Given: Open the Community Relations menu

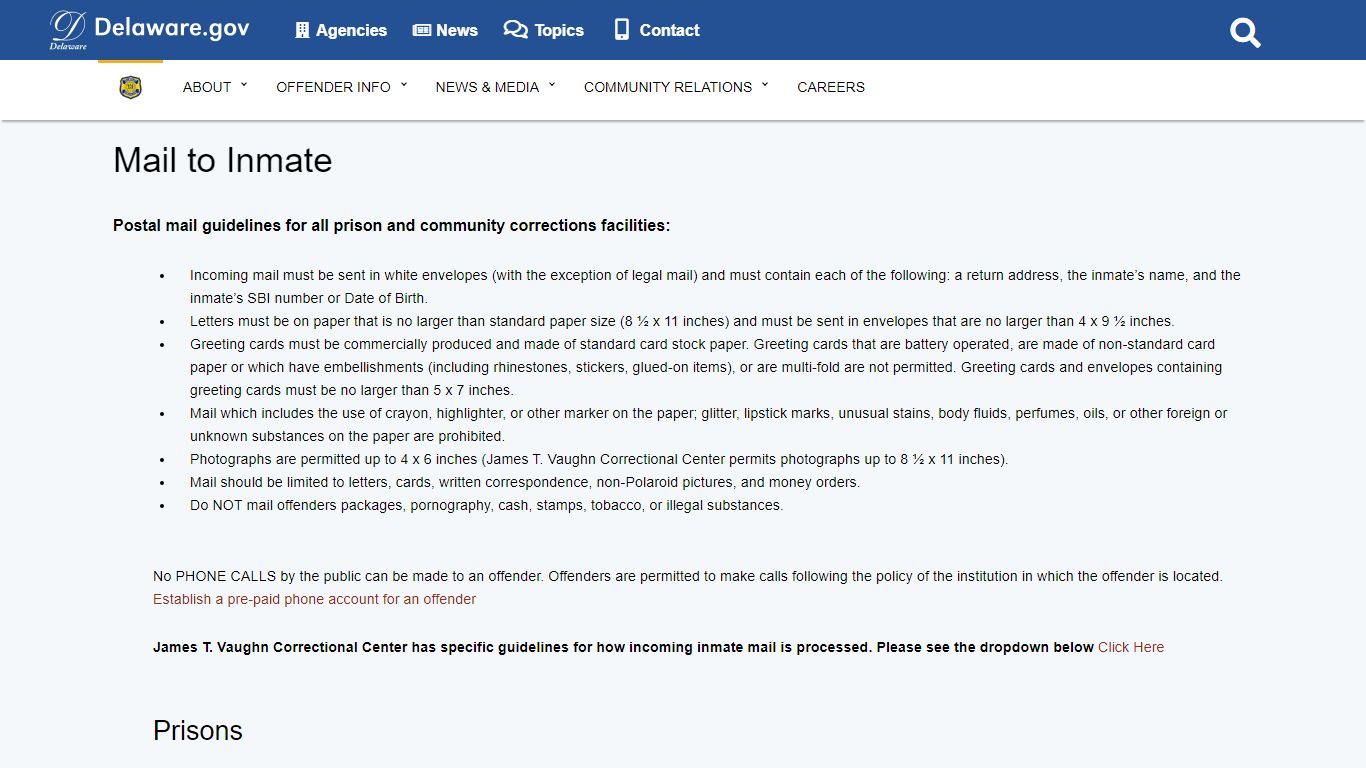Looking at the screenshot, I should pos(668,87).
